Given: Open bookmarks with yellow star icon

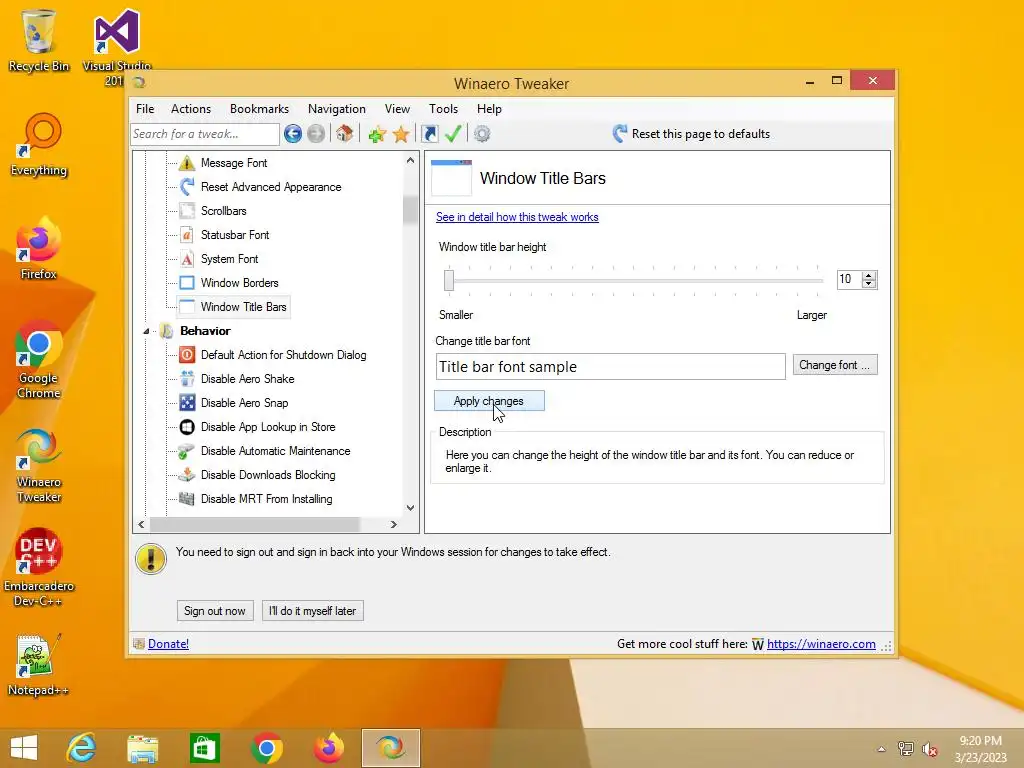Looking at the screenshot, I should pyautogui.click(x=401, y=135).
